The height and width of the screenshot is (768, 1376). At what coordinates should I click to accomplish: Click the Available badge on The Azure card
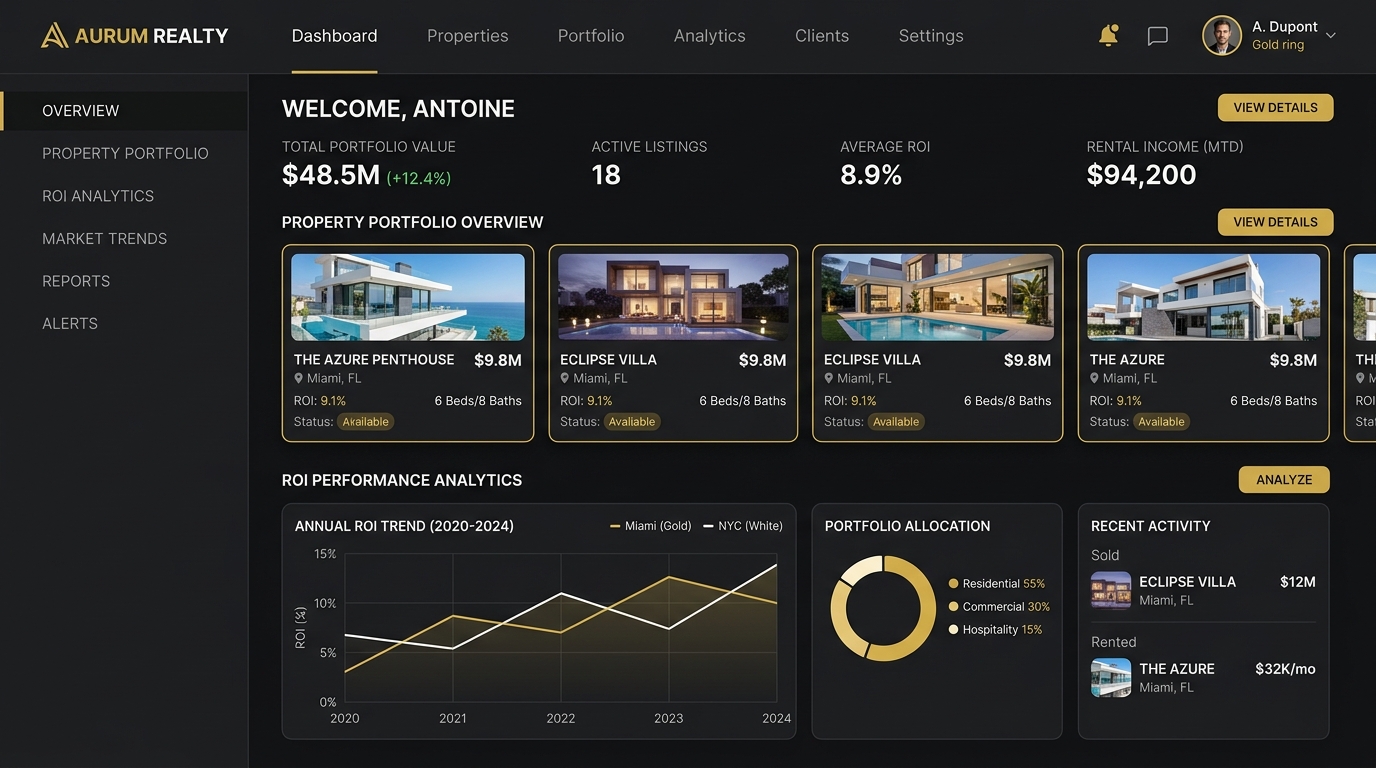[1161, 422]
